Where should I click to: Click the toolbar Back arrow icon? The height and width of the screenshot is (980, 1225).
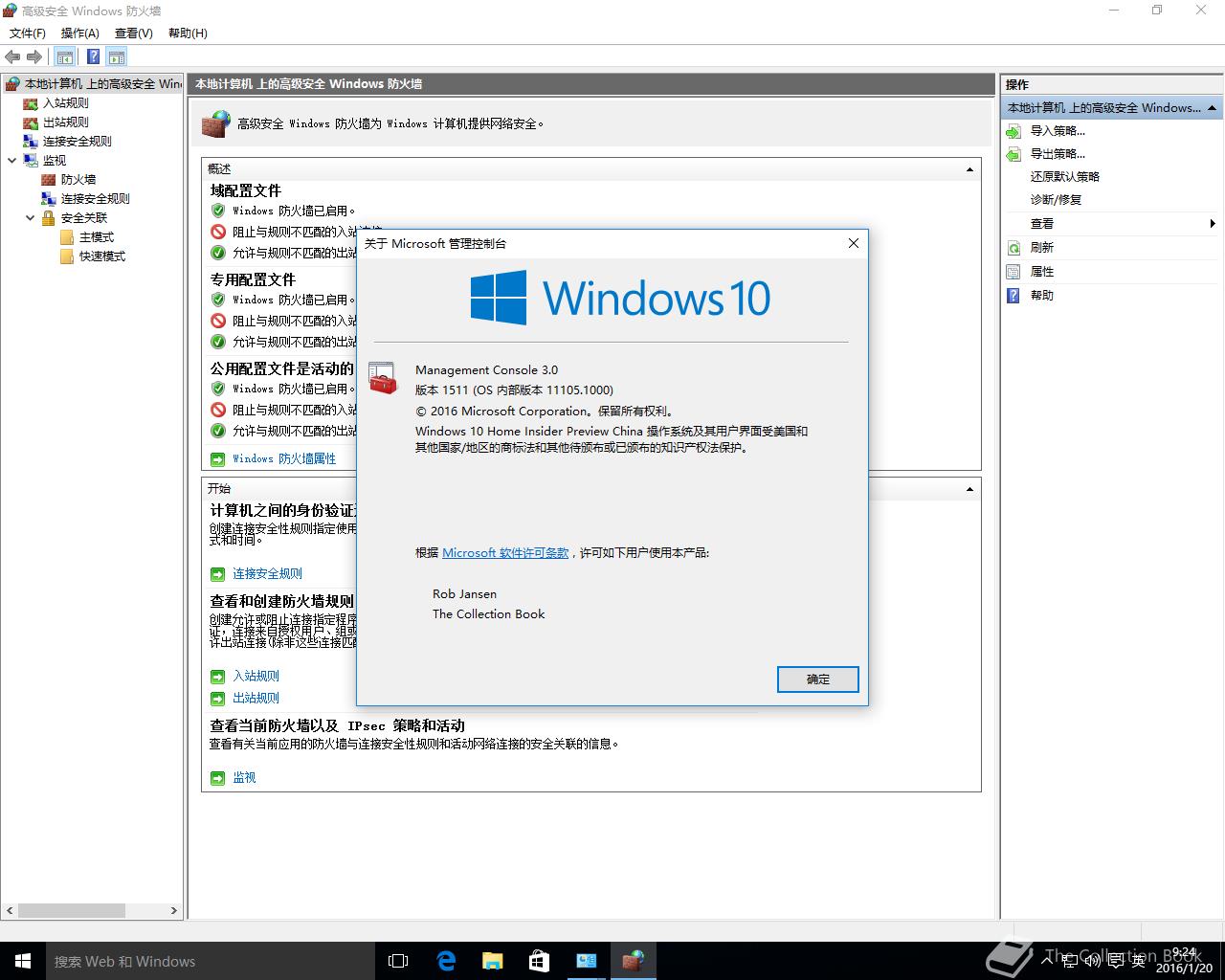point(12,57)
